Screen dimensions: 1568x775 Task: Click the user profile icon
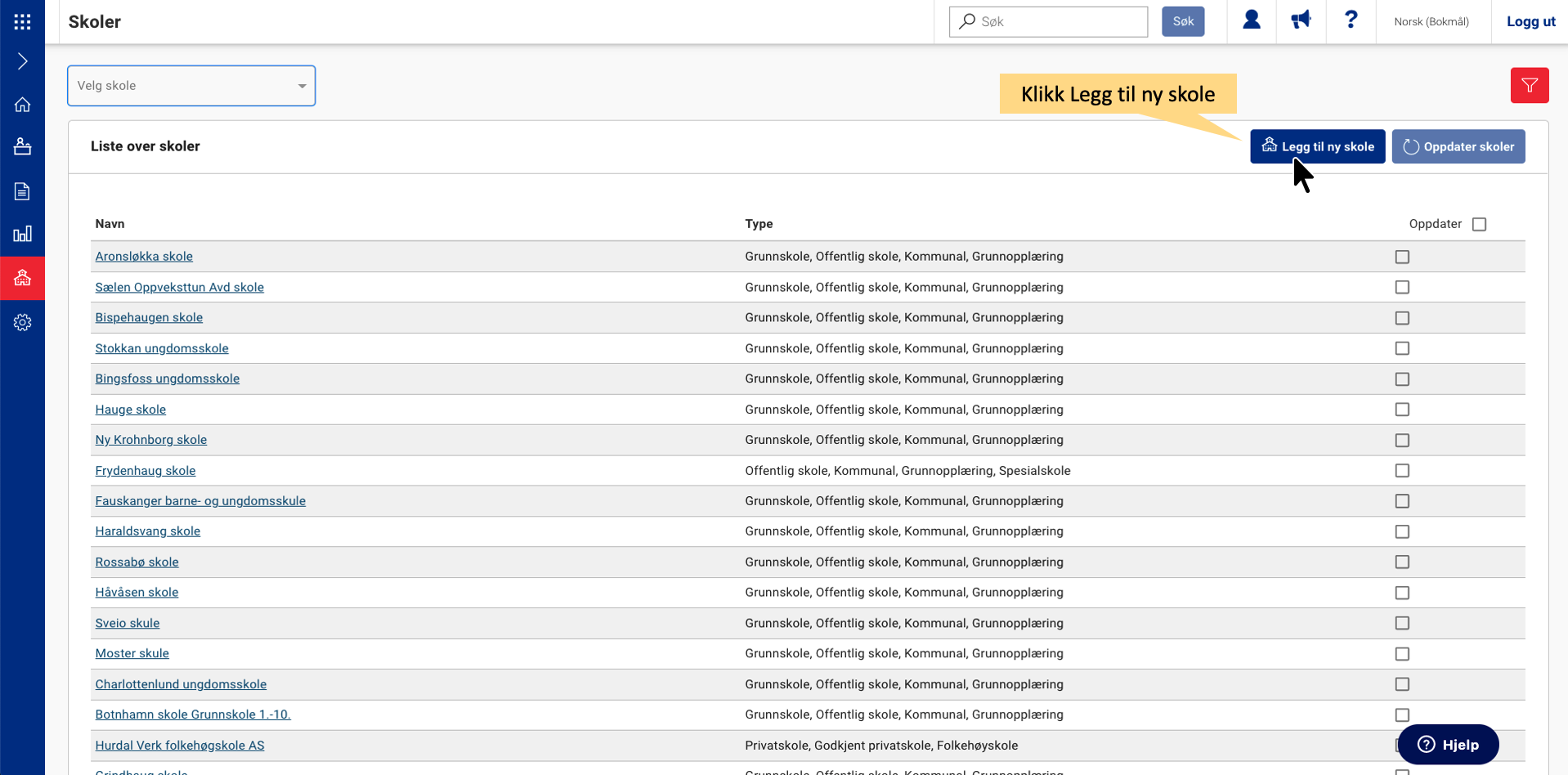pyautogui.click(x=1251, y=20)
